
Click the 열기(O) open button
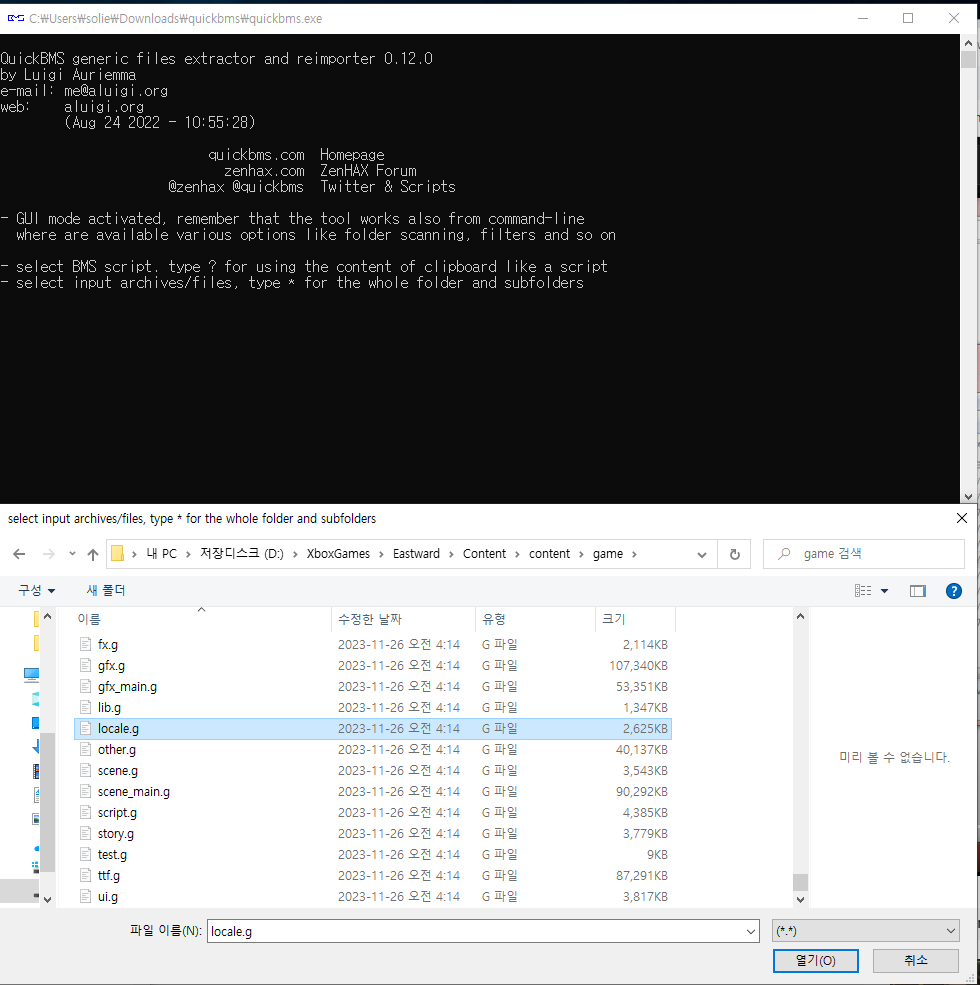pos(815,961)
